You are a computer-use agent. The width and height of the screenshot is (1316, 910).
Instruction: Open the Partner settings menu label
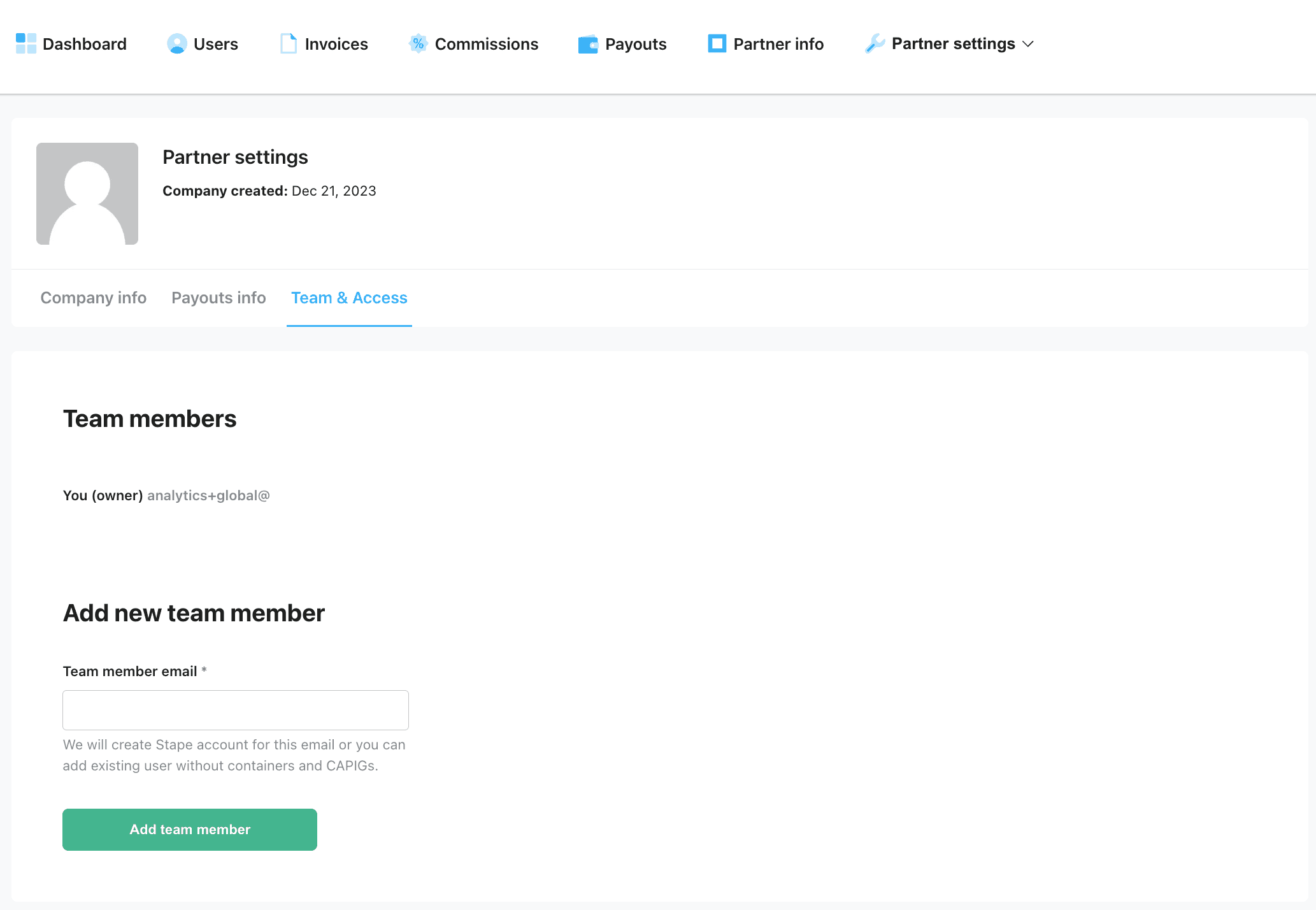953,44
